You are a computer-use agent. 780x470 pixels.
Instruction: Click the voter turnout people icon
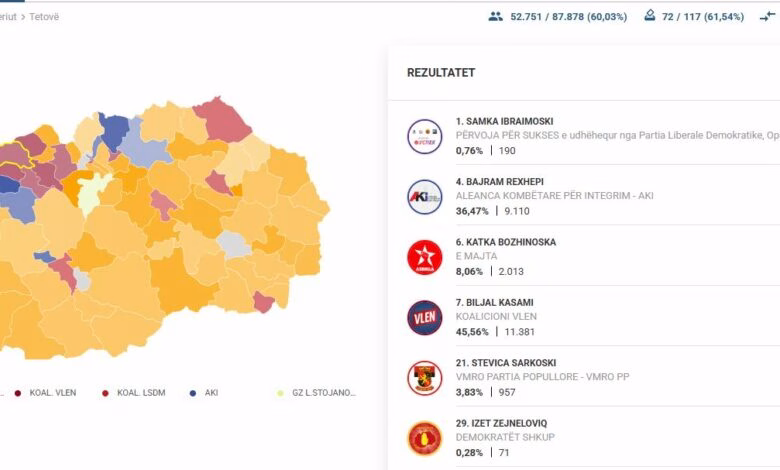[x=496, y=16]
